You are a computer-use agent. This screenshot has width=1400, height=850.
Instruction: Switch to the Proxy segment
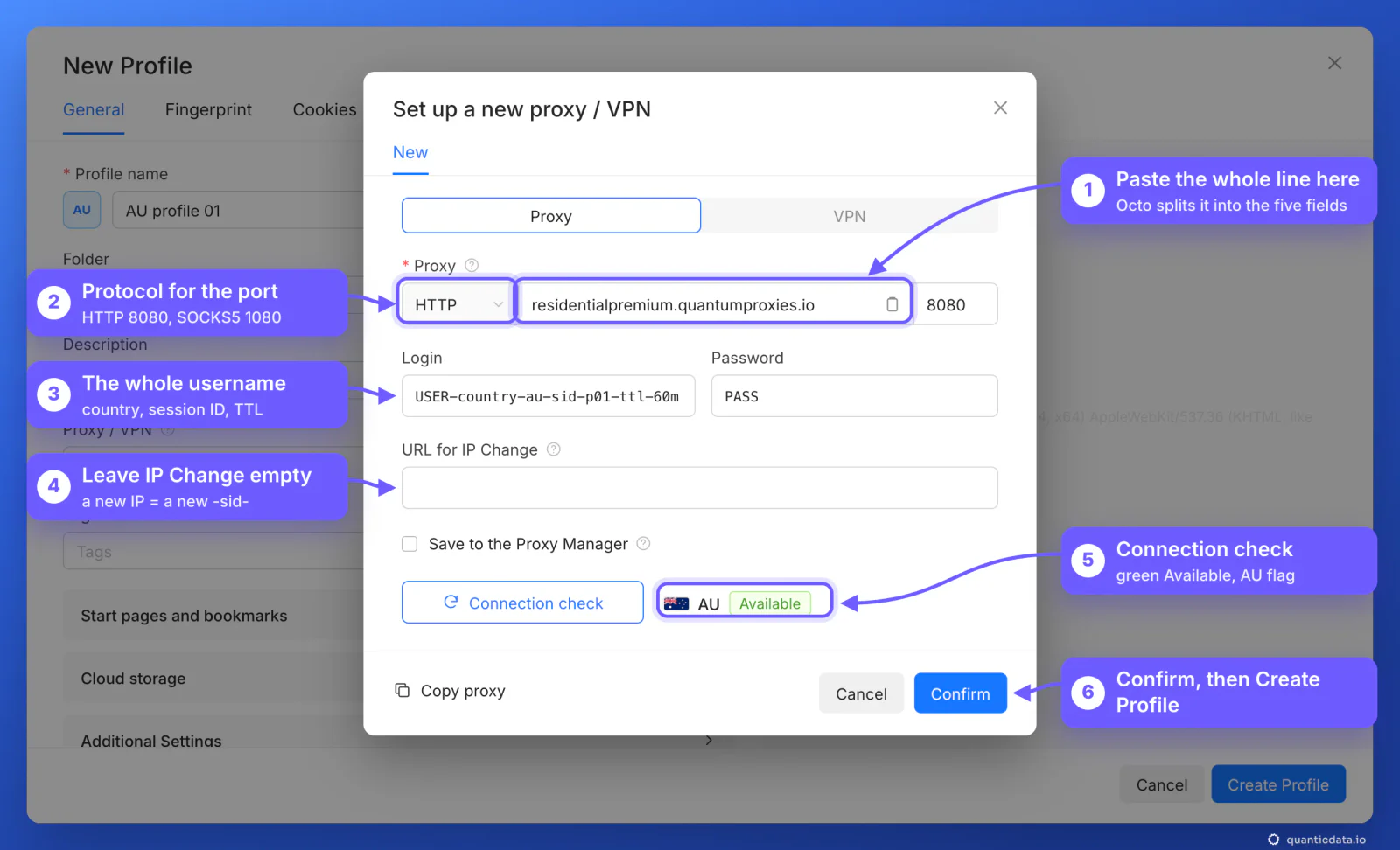tap(551, 216)
